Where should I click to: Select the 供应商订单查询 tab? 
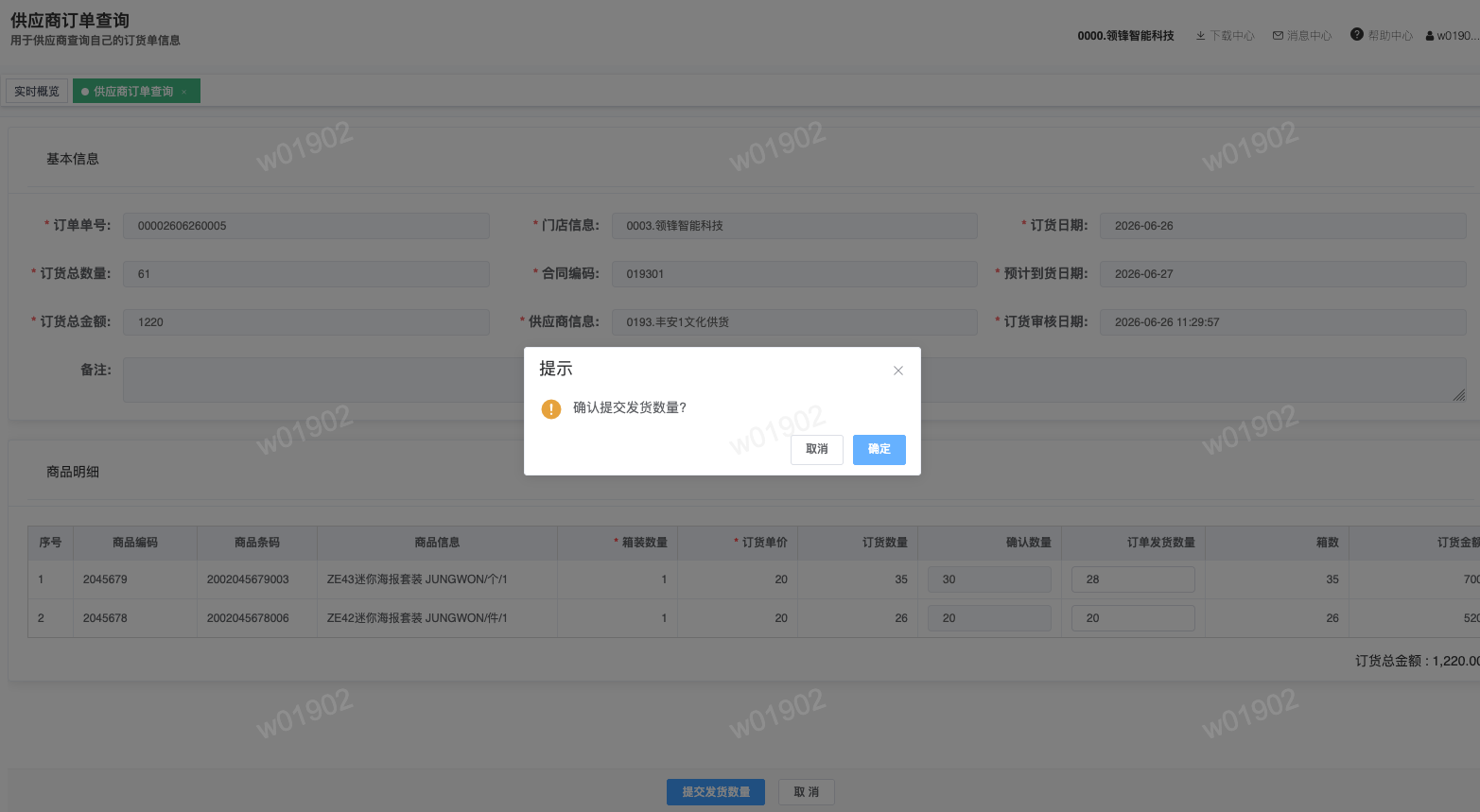(x=133, y=91)
